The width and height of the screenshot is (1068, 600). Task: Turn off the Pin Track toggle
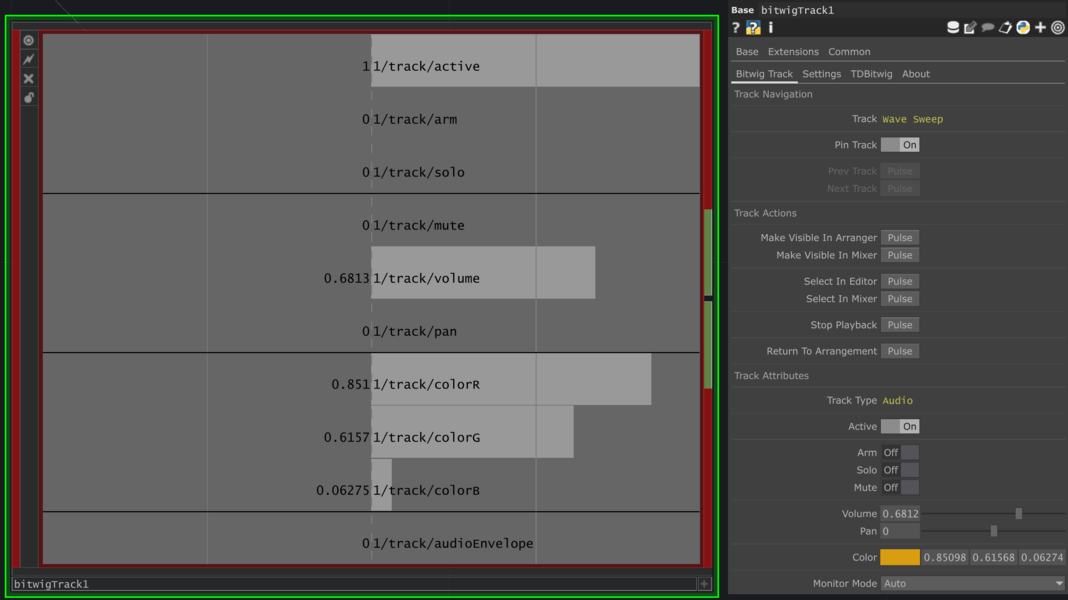899,145
